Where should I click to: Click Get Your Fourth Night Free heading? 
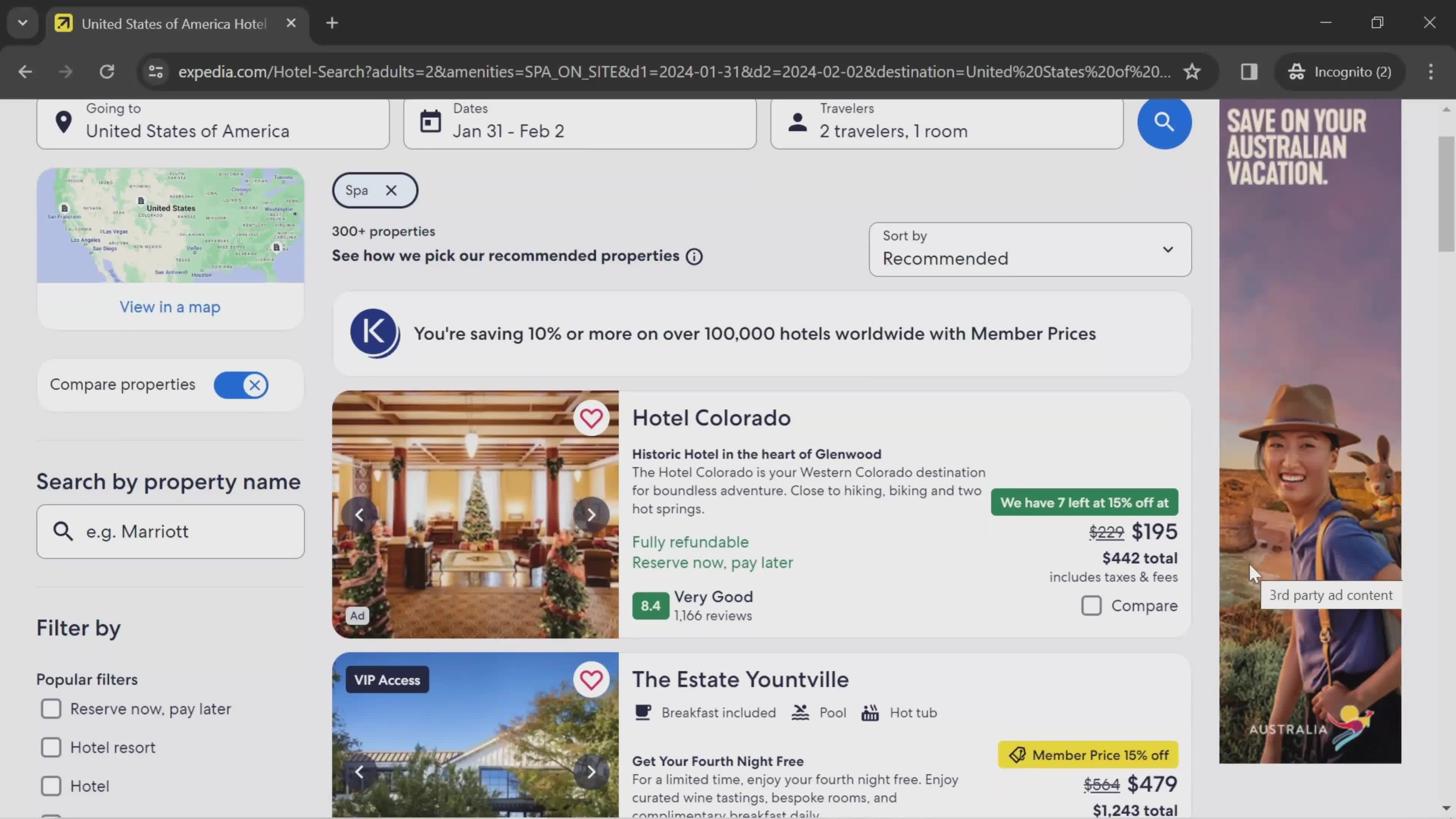click(718, 761)
